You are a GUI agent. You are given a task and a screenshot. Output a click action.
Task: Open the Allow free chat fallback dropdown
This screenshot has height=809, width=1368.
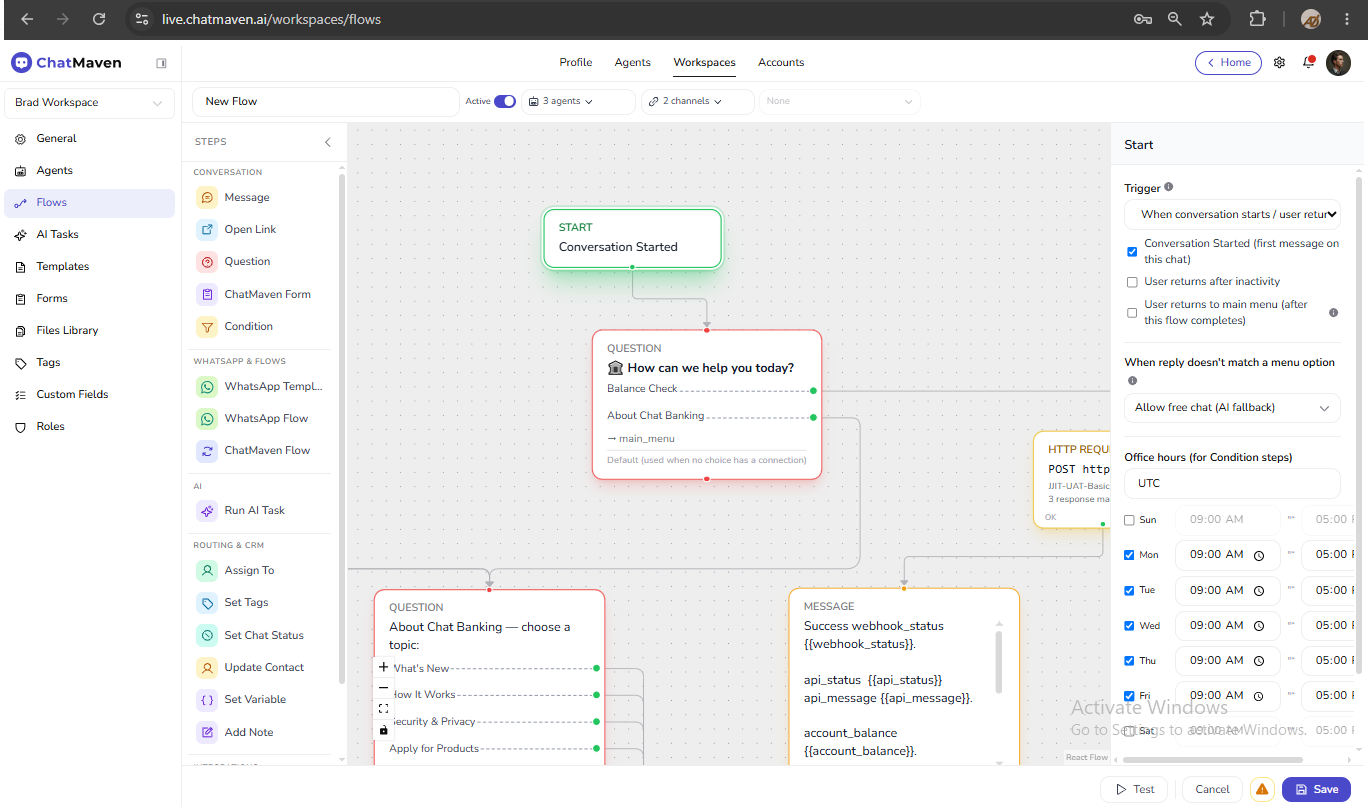[x=1232, y=408]
